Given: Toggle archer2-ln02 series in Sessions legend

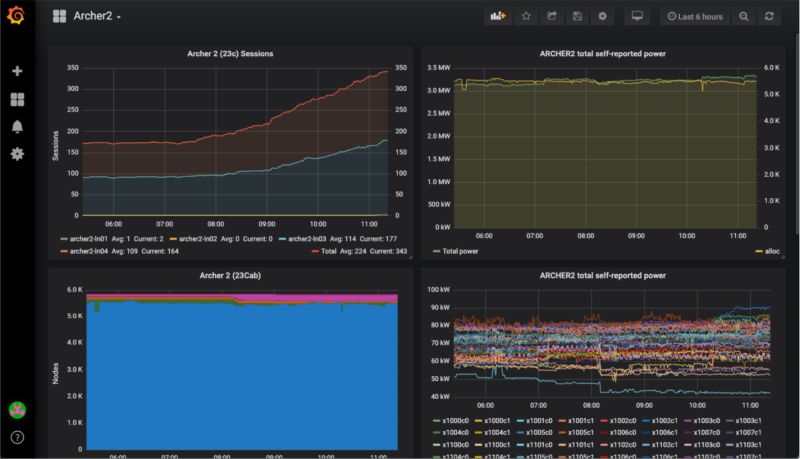Looking at the screenshot, I should pyautogui.click(x=197, y=239).
